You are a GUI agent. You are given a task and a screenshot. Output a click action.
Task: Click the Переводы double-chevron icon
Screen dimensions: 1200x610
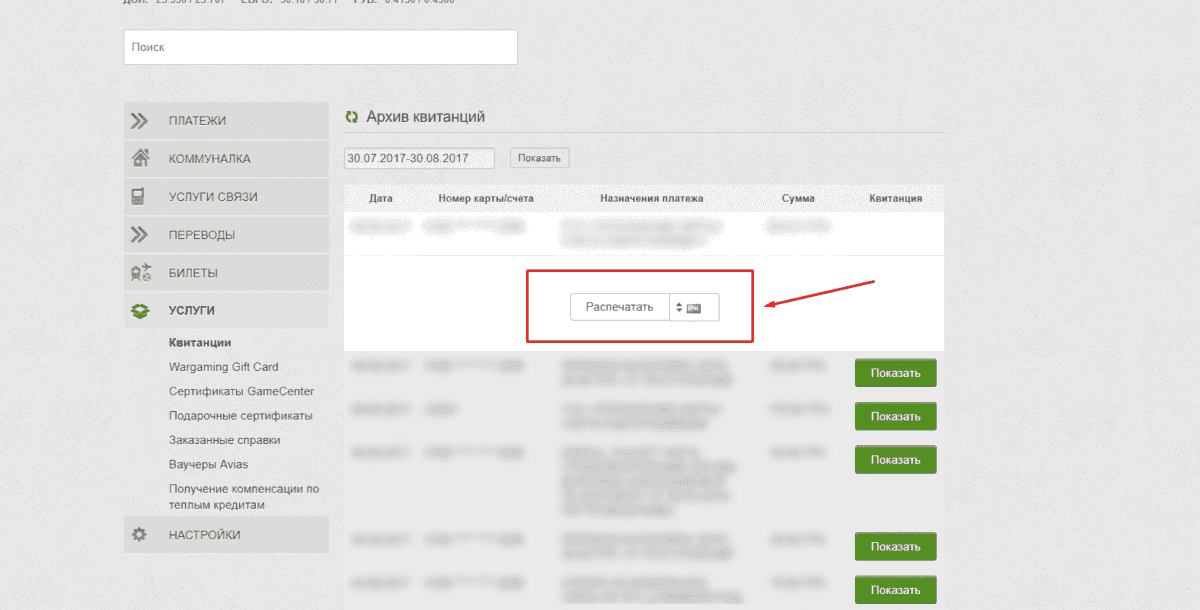(x=140, y=235)
